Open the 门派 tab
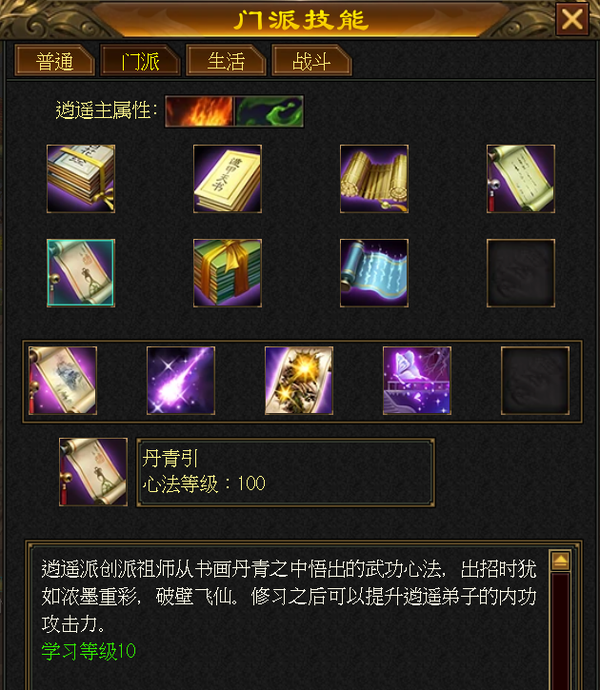The height and width of the screenshot is (690, 600). (x=140, y=60)
